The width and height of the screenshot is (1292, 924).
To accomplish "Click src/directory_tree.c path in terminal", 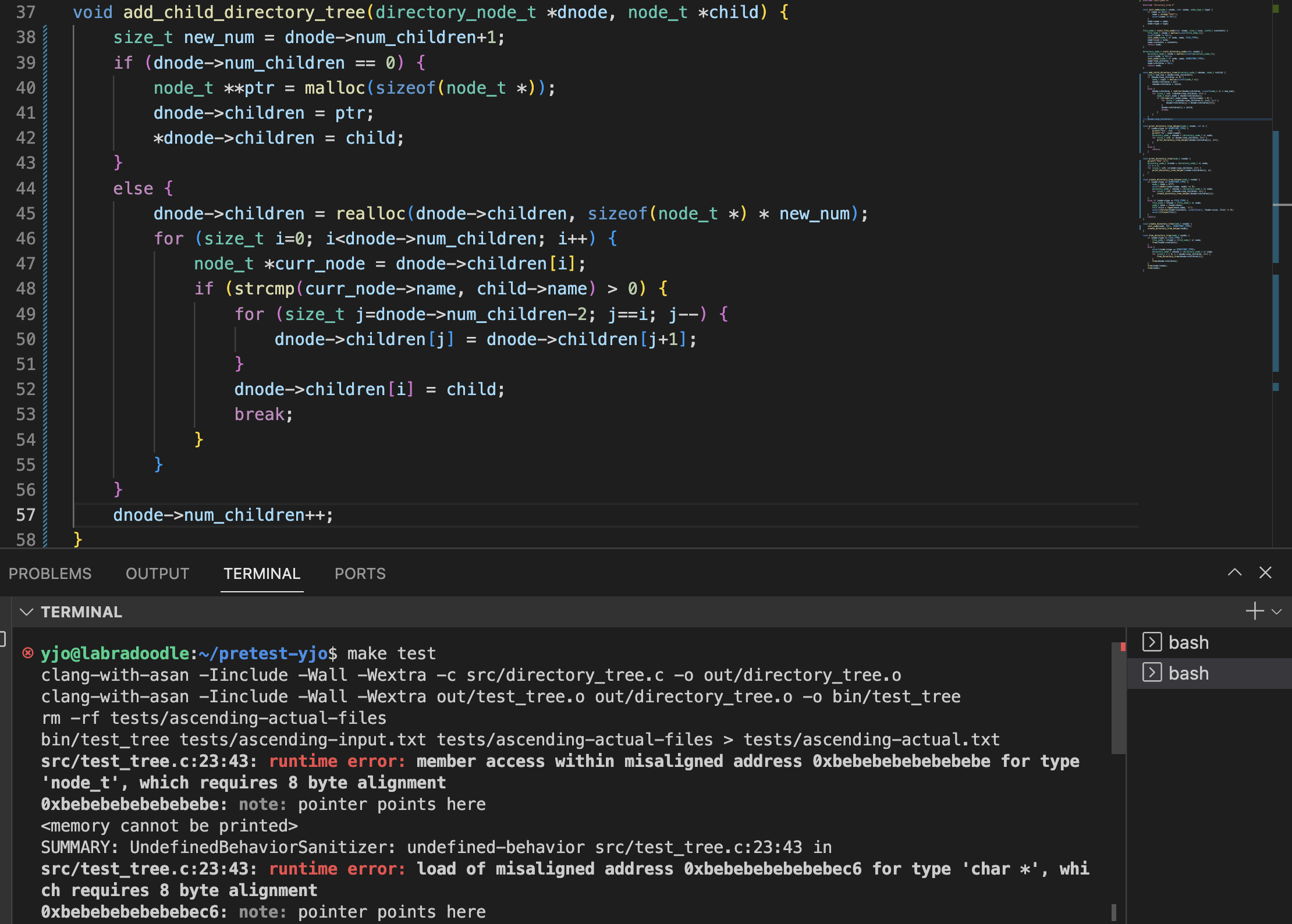I will 565,675.
